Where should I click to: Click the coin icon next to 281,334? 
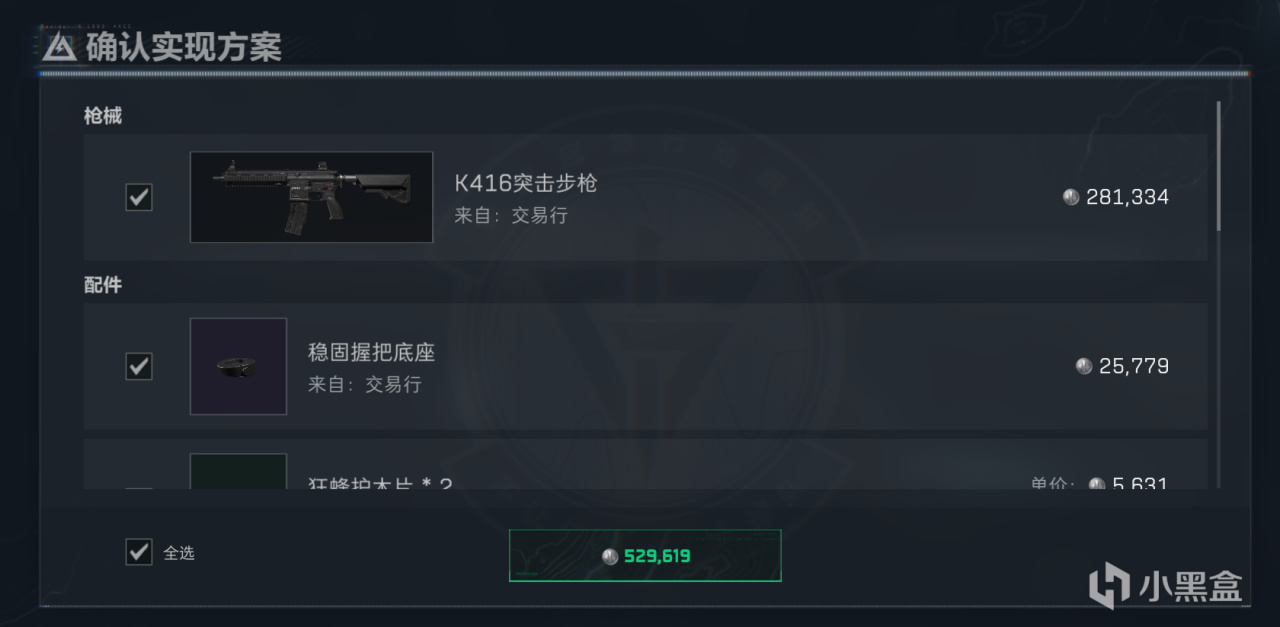(1071, 197)
